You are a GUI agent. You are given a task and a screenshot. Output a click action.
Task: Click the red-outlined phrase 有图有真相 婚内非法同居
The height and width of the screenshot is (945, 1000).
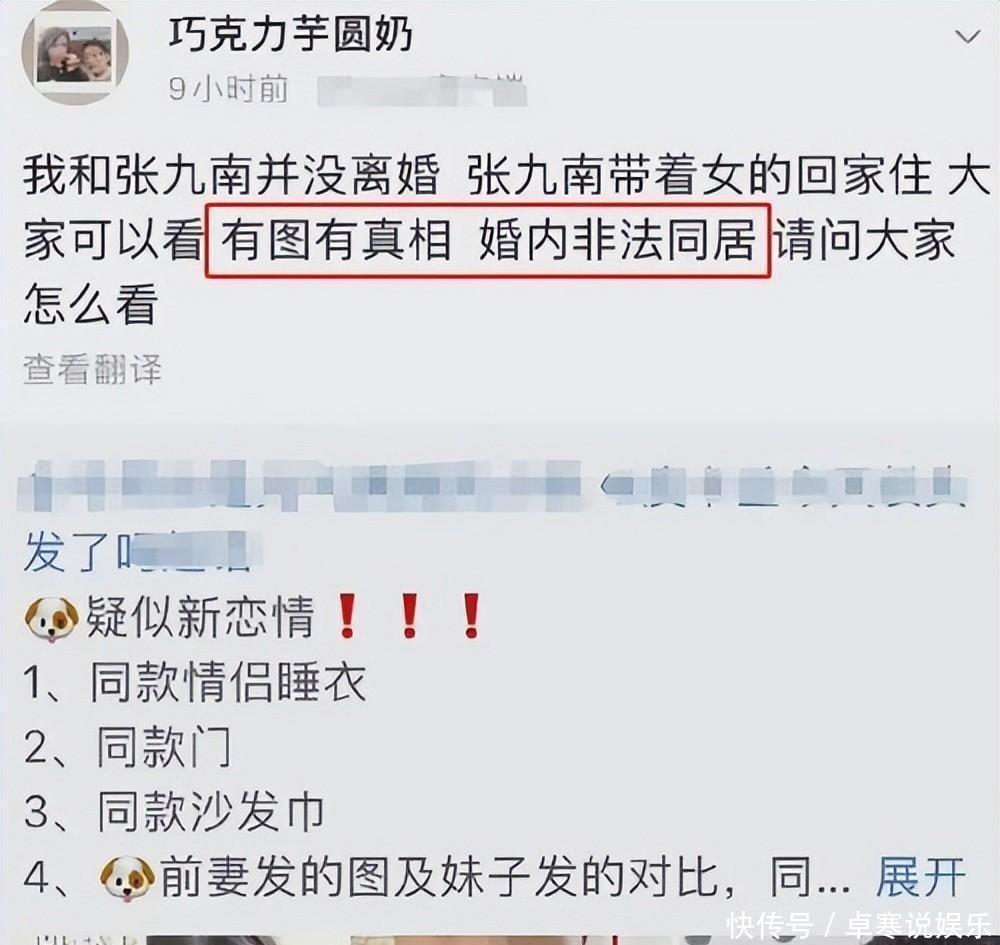pyautogui.click(x=489, y=240)
